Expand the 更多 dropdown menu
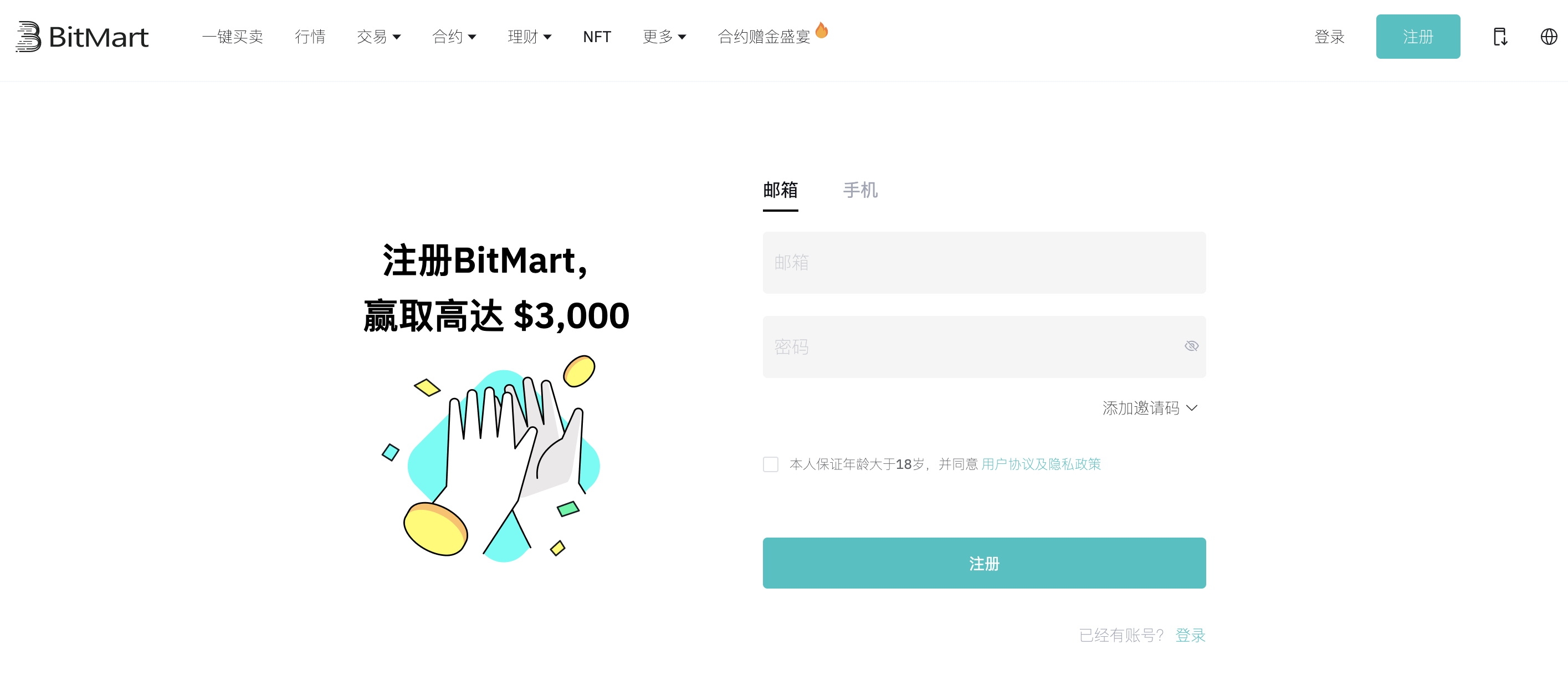The width and height of the screenshot is (1568, 685). point(664,37)
